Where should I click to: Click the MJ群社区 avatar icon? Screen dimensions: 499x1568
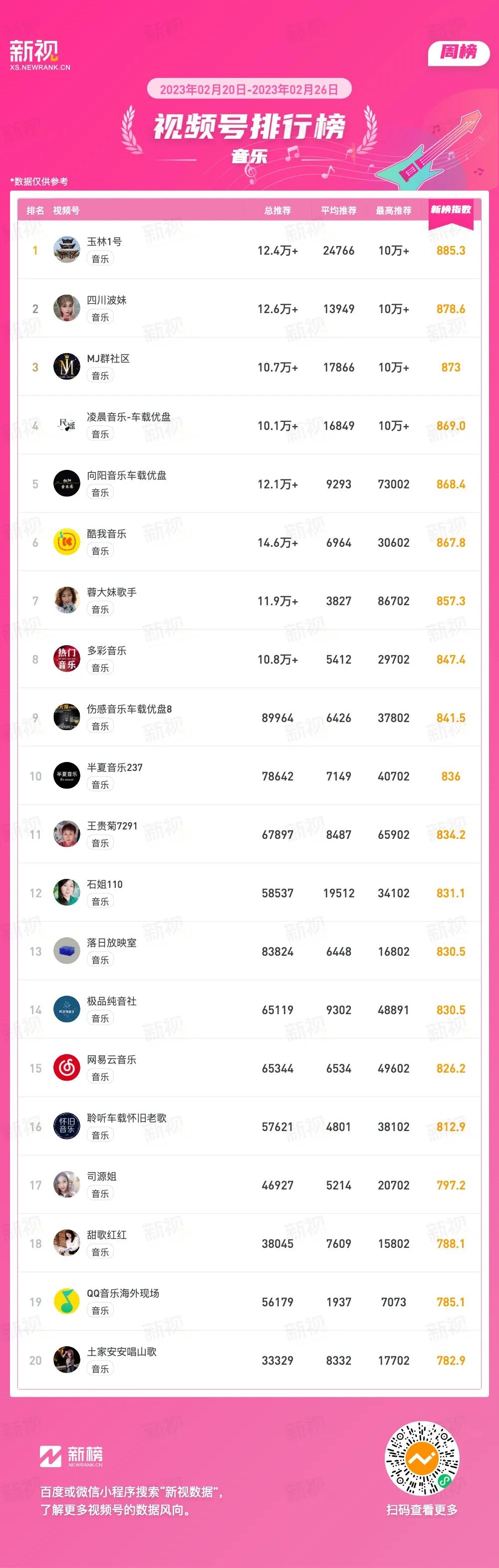click(x=67, y=367)
